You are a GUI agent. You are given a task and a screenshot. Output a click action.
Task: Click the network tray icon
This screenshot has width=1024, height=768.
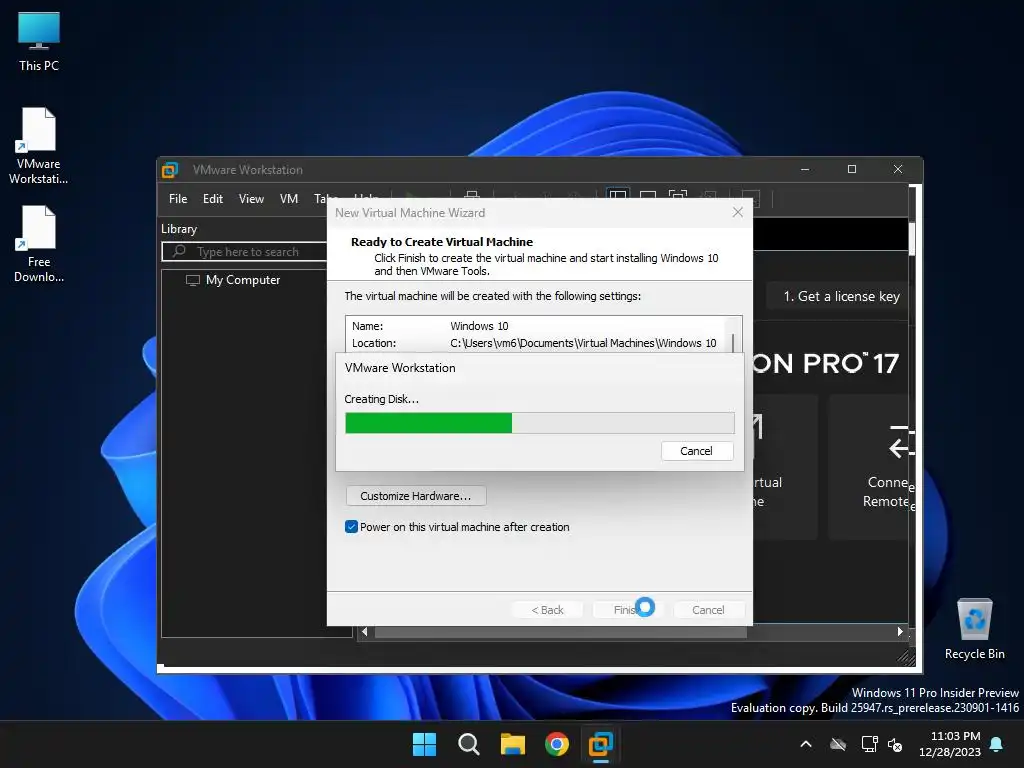click(869, 744)
